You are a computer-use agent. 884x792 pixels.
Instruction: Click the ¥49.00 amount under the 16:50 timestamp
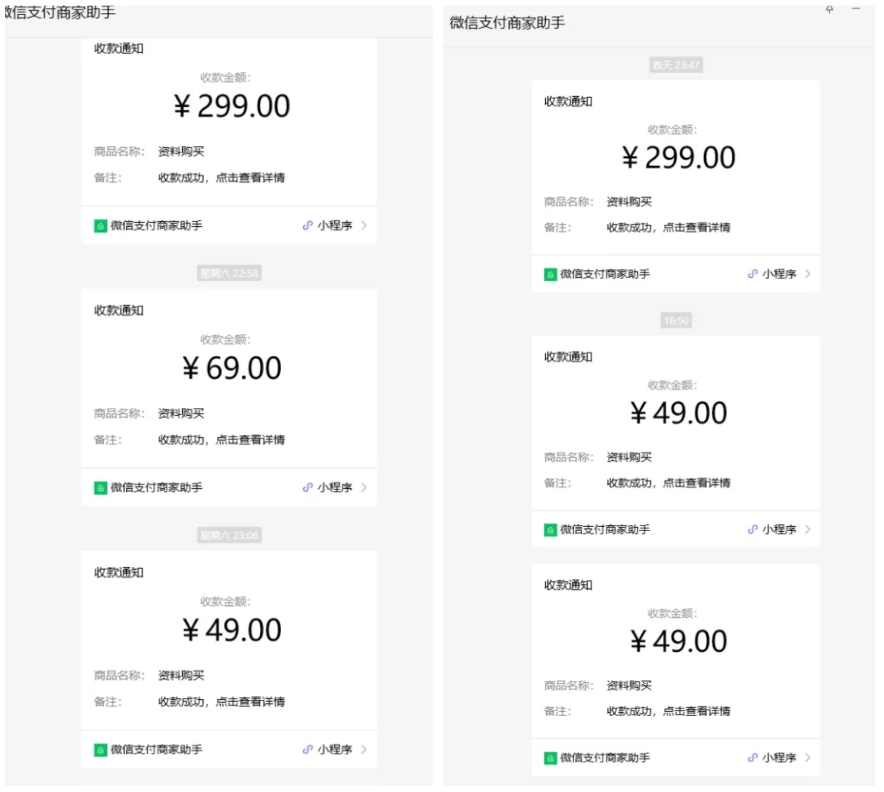pos(679,413)
